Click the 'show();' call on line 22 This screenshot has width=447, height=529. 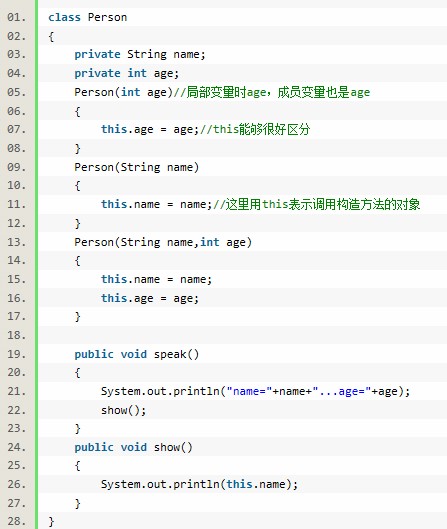point(123,411)
